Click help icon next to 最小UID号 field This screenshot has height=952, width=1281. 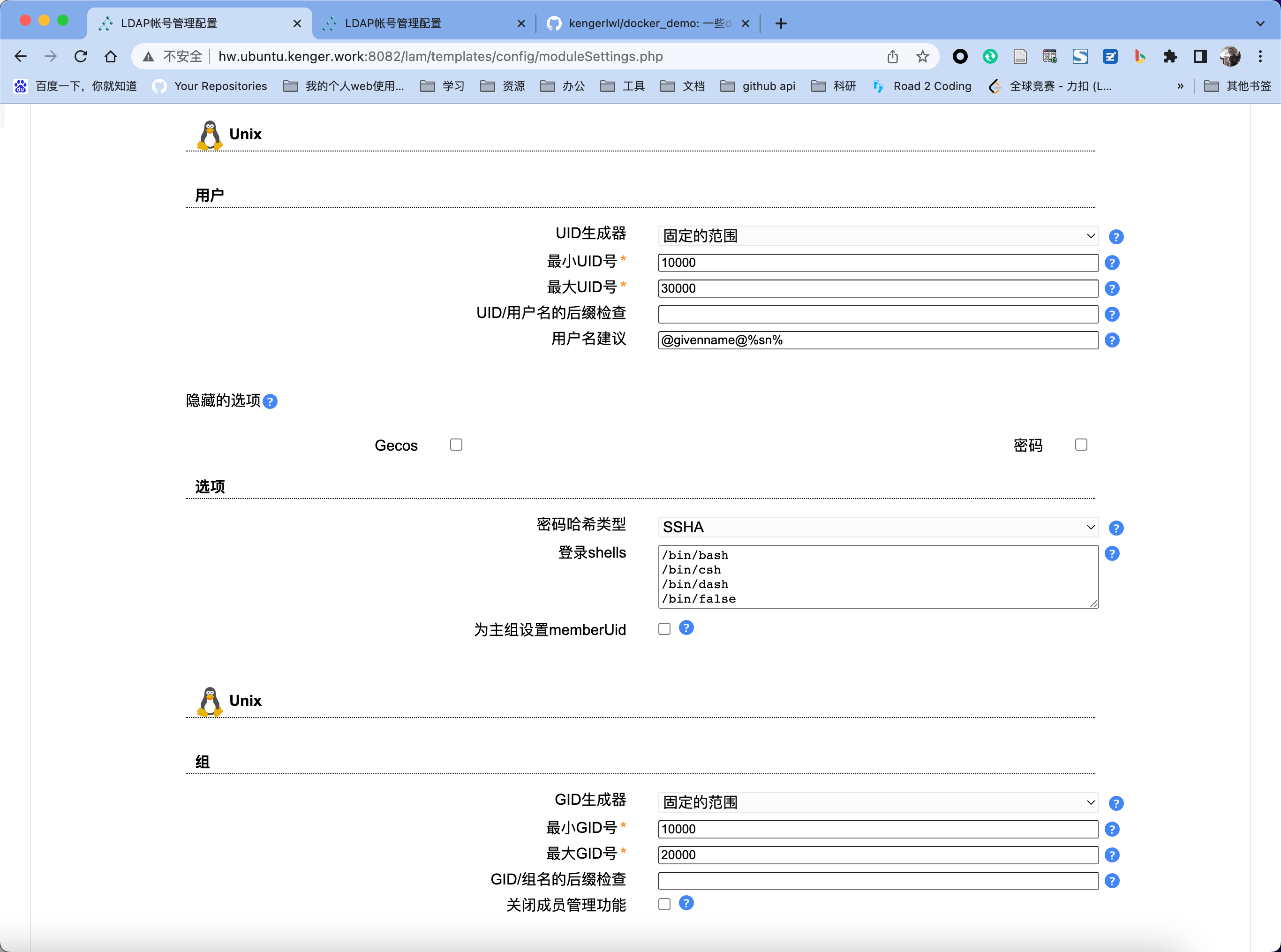point(1112,263)
